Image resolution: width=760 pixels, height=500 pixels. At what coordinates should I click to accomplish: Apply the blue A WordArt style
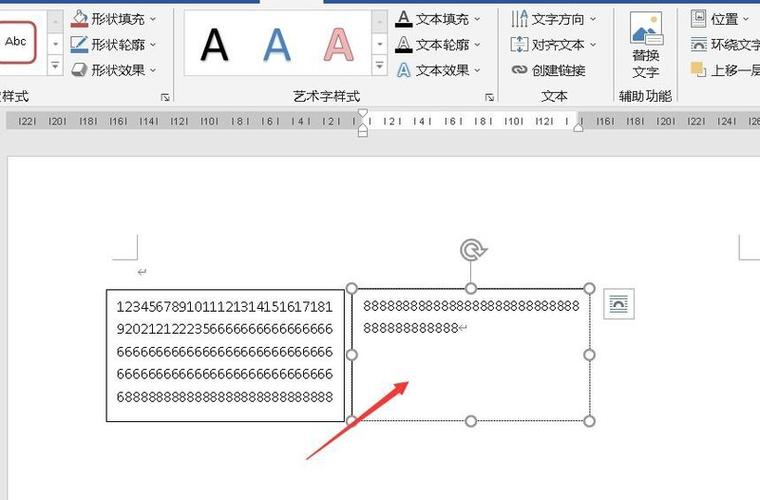pos(277,45)
